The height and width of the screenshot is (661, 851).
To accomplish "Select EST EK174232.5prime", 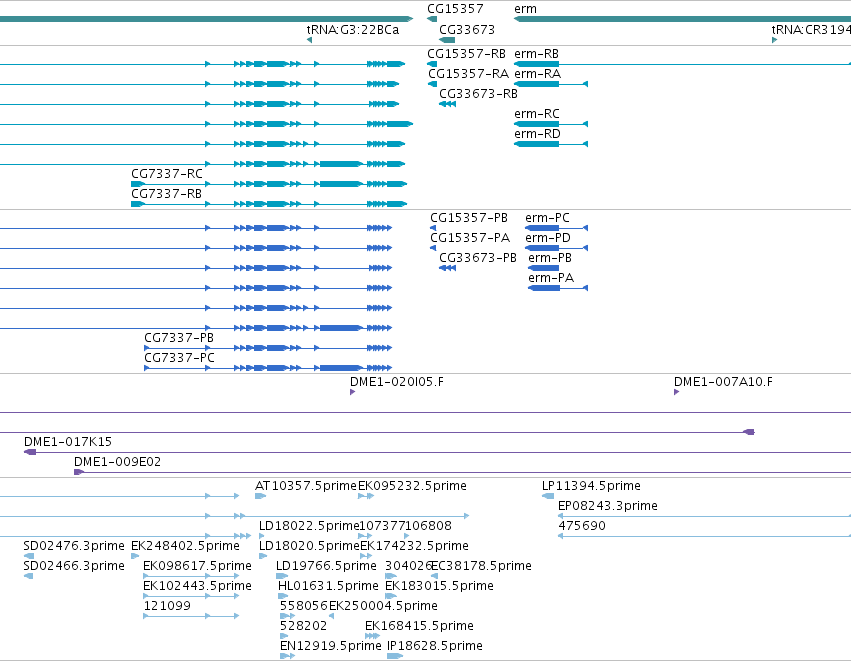I will (x=415, y=546).
